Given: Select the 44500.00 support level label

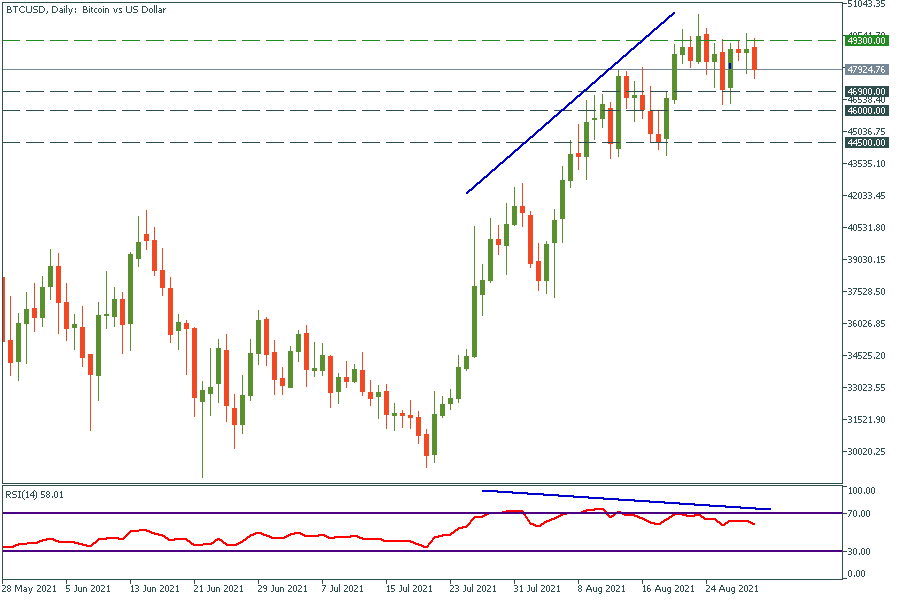Looking at the screenshot, I should (866, 143).
